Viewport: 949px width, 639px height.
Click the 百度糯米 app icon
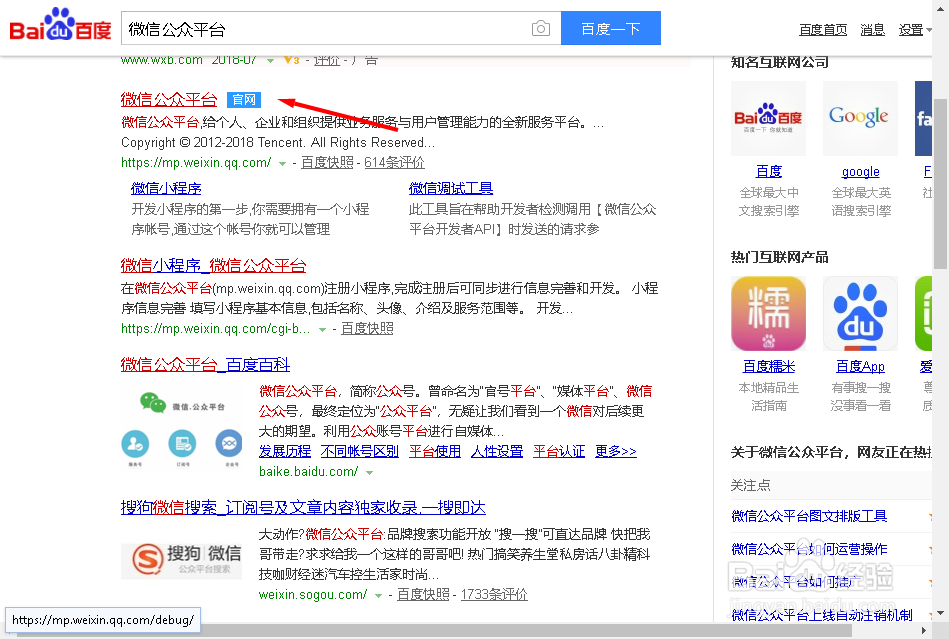pos(769,313)
